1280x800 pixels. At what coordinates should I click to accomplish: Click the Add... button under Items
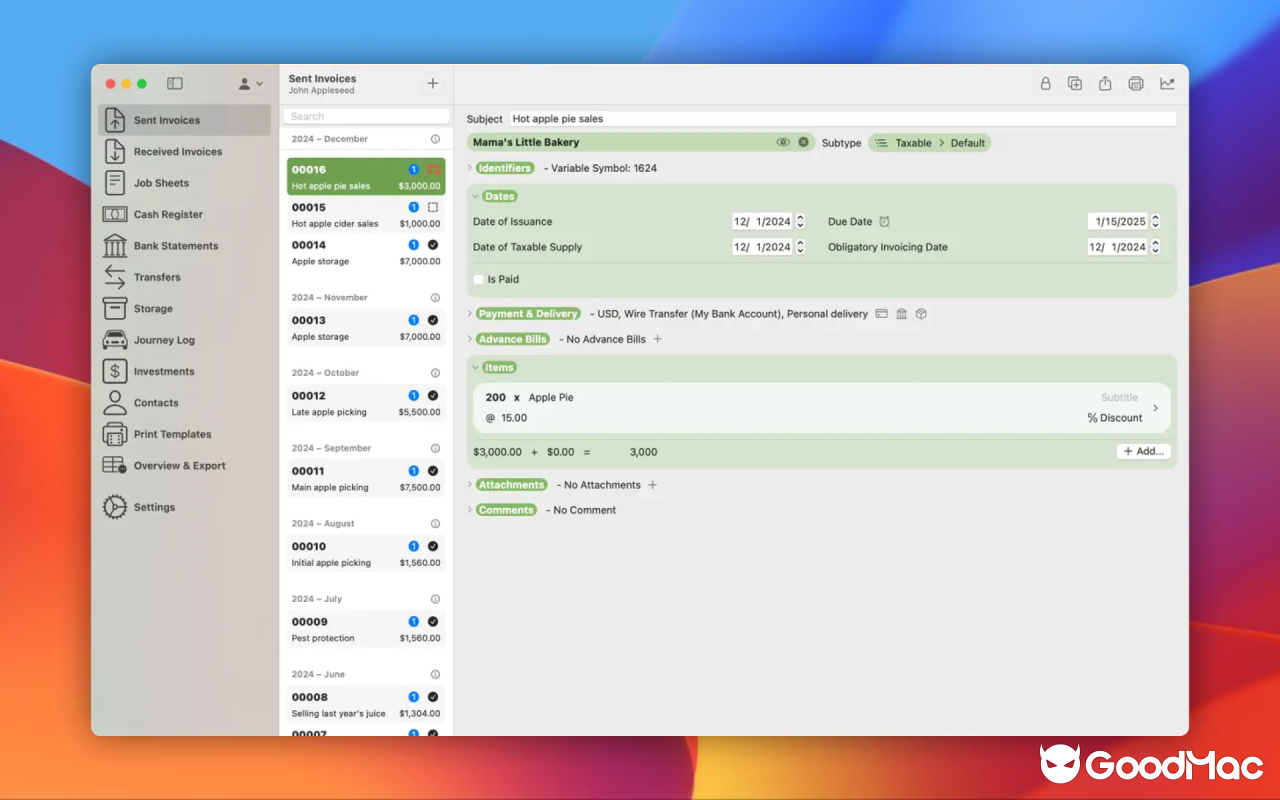1142,451
